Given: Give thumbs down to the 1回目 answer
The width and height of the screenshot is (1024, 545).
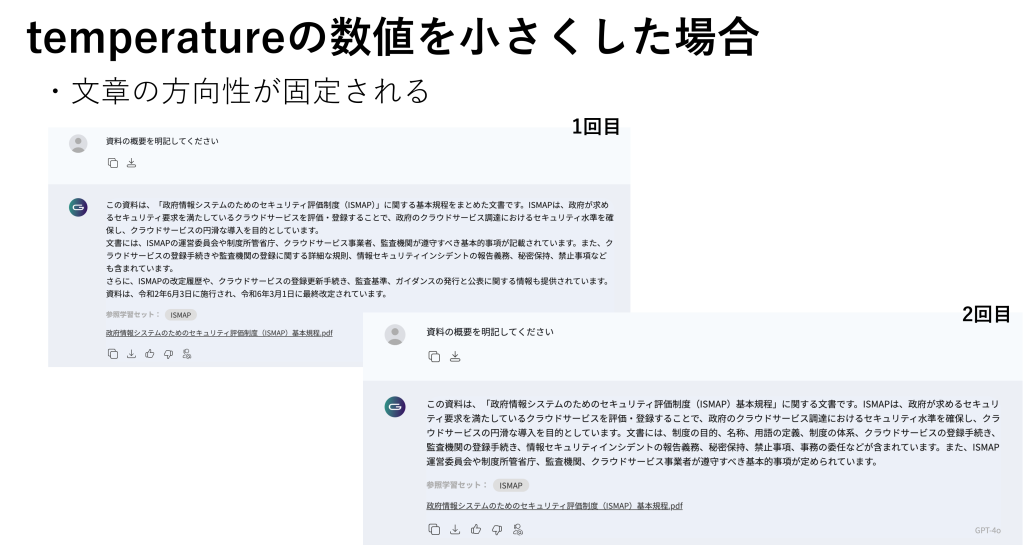Looking at the screenshot, I should [x=168, y=354].
